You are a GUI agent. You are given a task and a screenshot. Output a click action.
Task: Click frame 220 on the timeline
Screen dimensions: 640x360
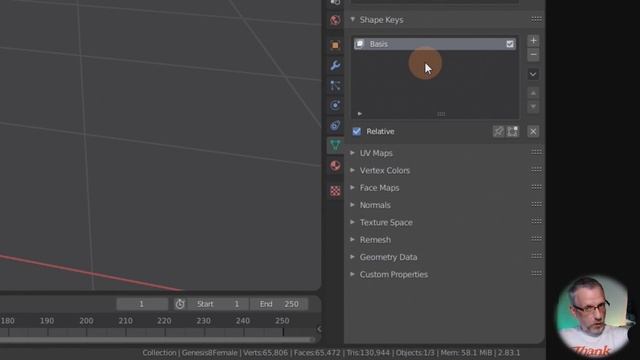164,321
